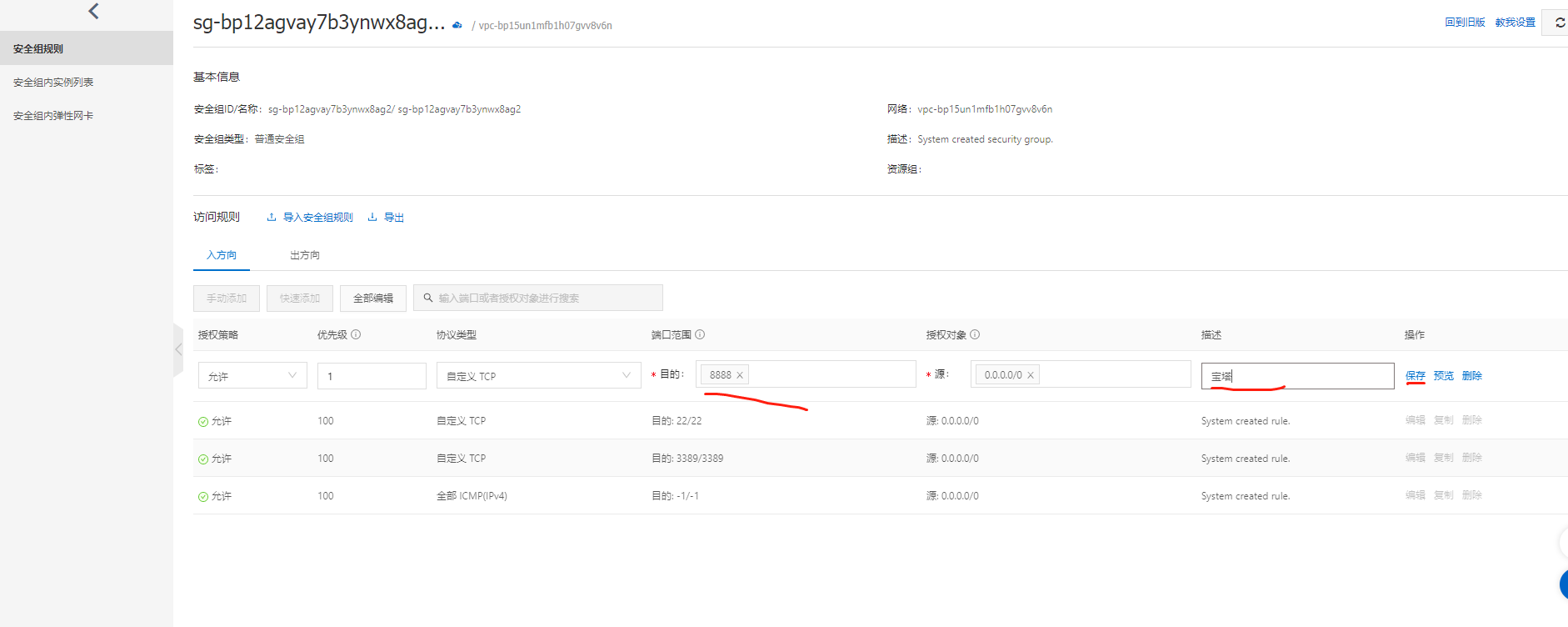Switch to the 入方向 tab
Screen dimensions: 1568x627
click(x=222, y=255)
